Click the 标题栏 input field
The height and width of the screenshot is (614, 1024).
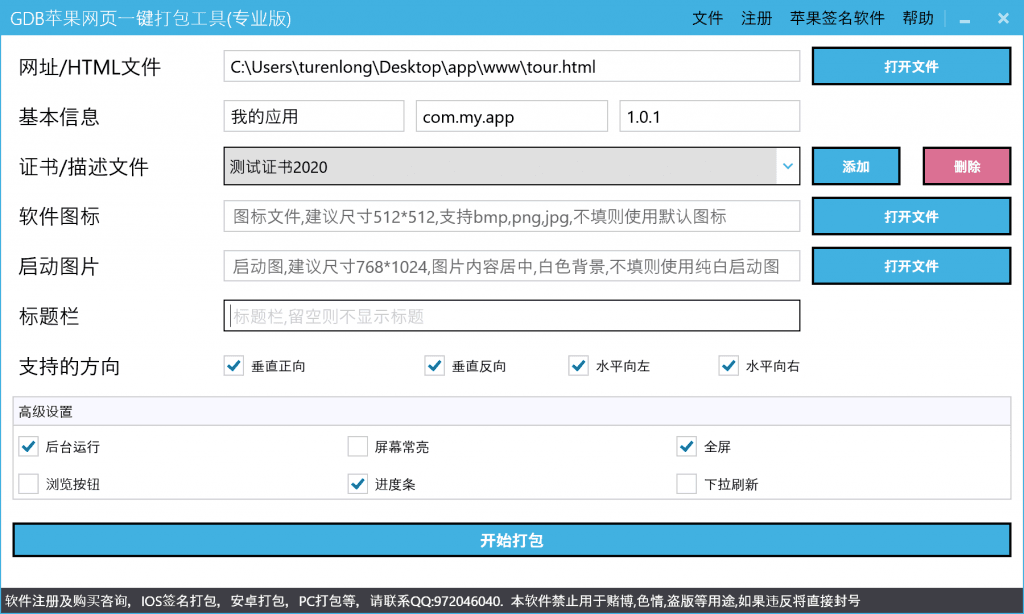tap(511, 316)
